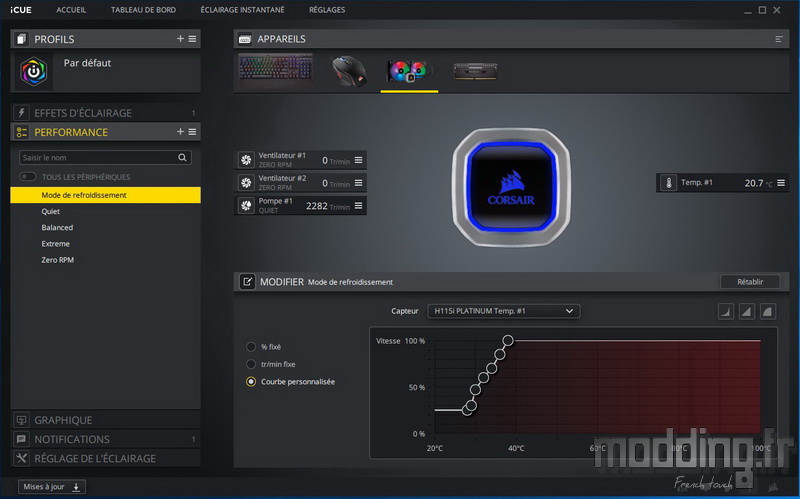Click the Ventilateur #1 fan icon
This screenshot has height=499, width=800.
(x=246, y=160)
